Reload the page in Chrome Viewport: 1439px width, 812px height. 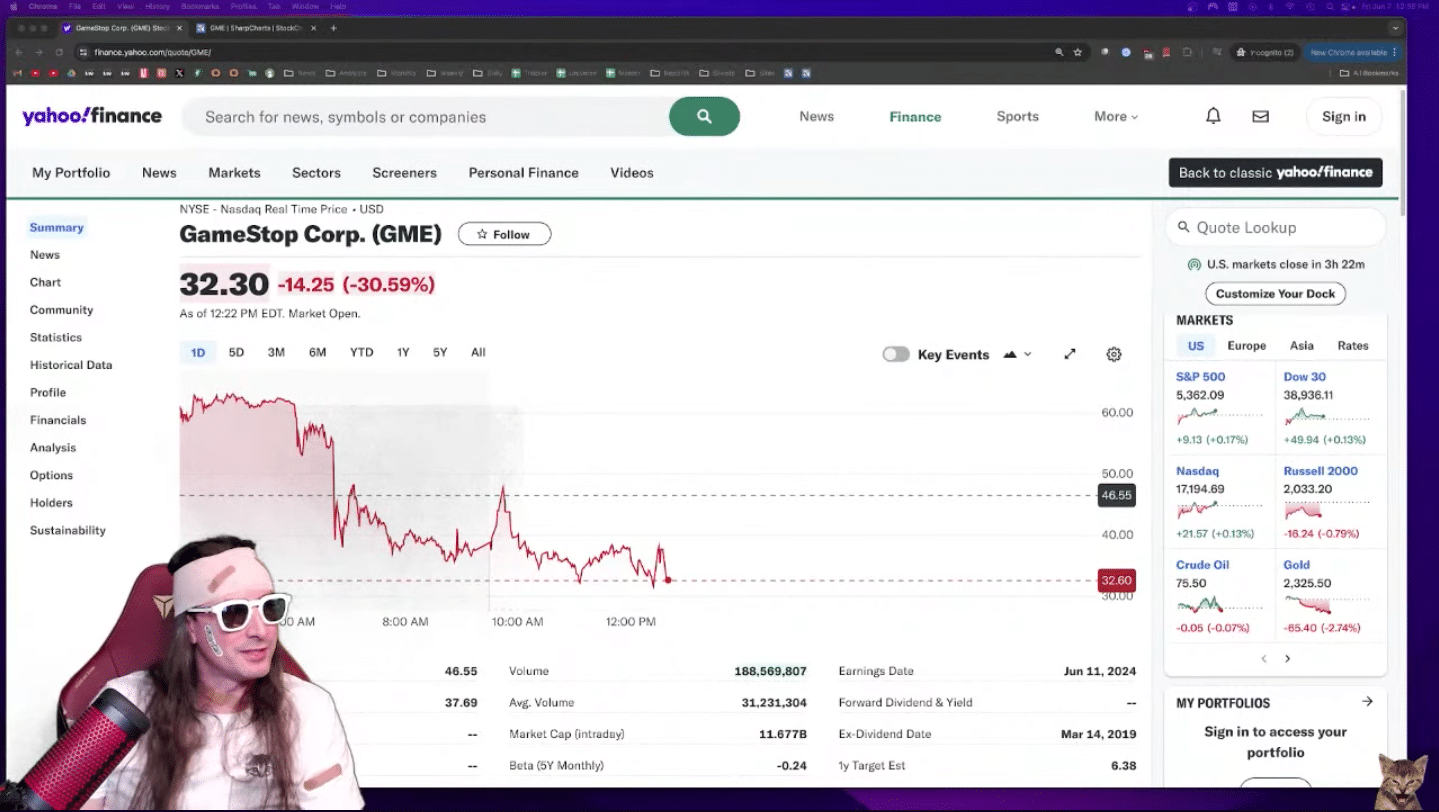pyautogui.click(x=59, y=52)
